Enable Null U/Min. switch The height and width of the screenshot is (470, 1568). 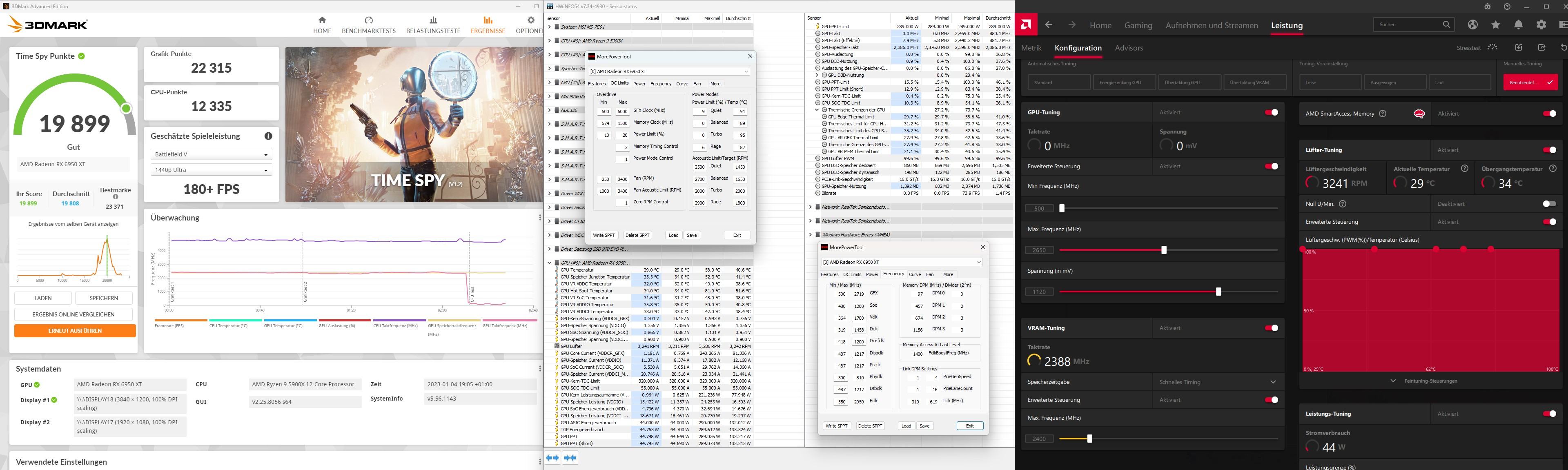pos(1550,204)
